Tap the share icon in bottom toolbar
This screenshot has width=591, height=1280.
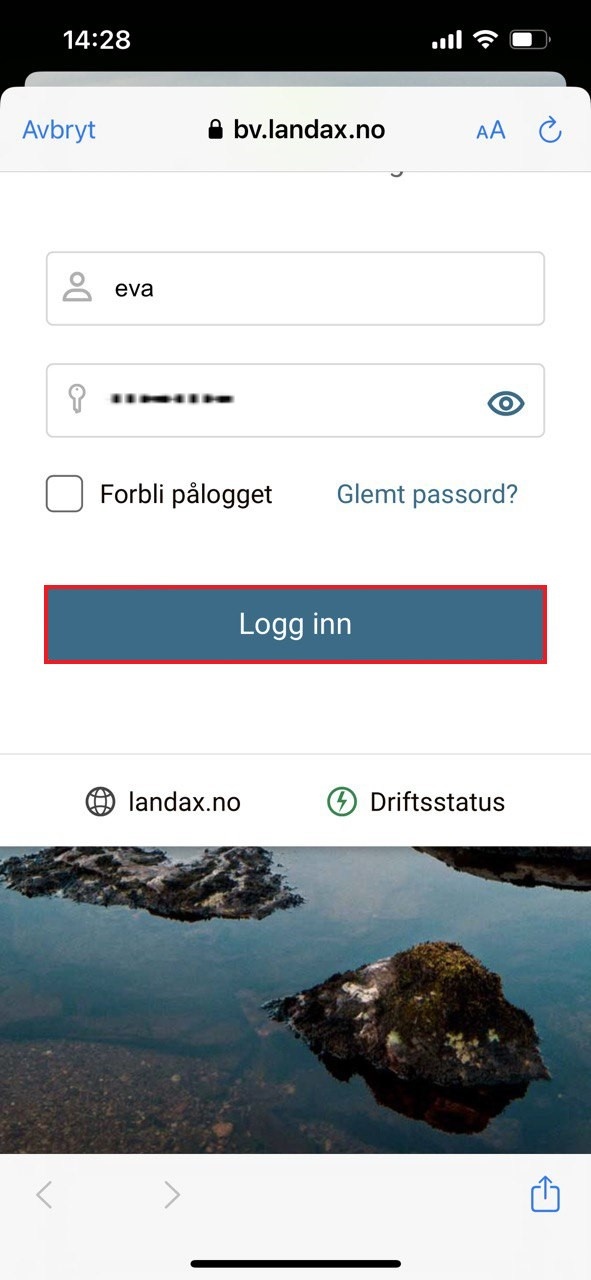(545, 1194)
